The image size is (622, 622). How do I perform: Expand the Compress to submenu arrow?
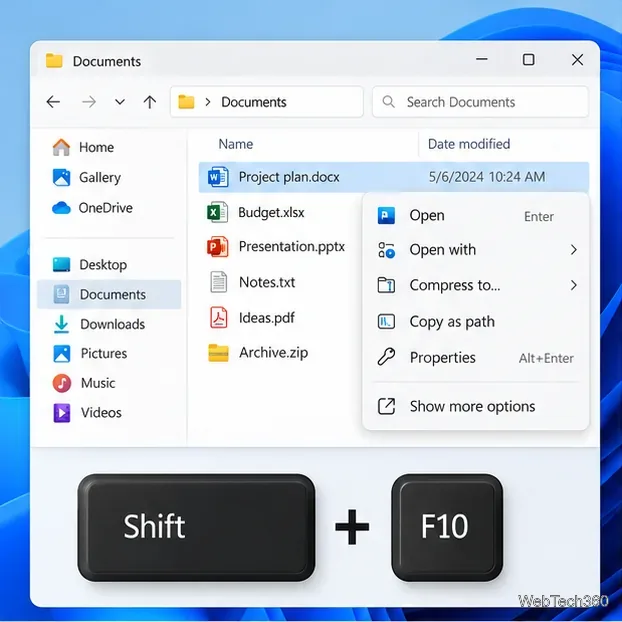tap(574, 285)
